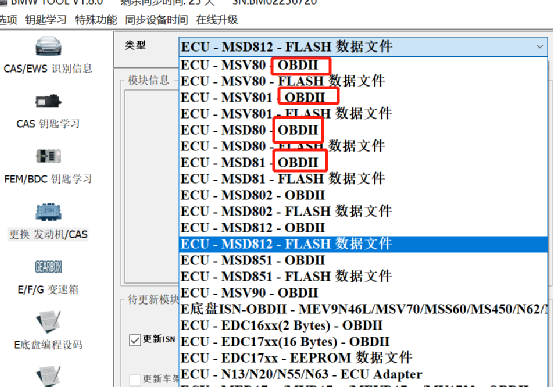
Task: Click the 更换 发动机/CAS label
Action: [x=48, y=234]
